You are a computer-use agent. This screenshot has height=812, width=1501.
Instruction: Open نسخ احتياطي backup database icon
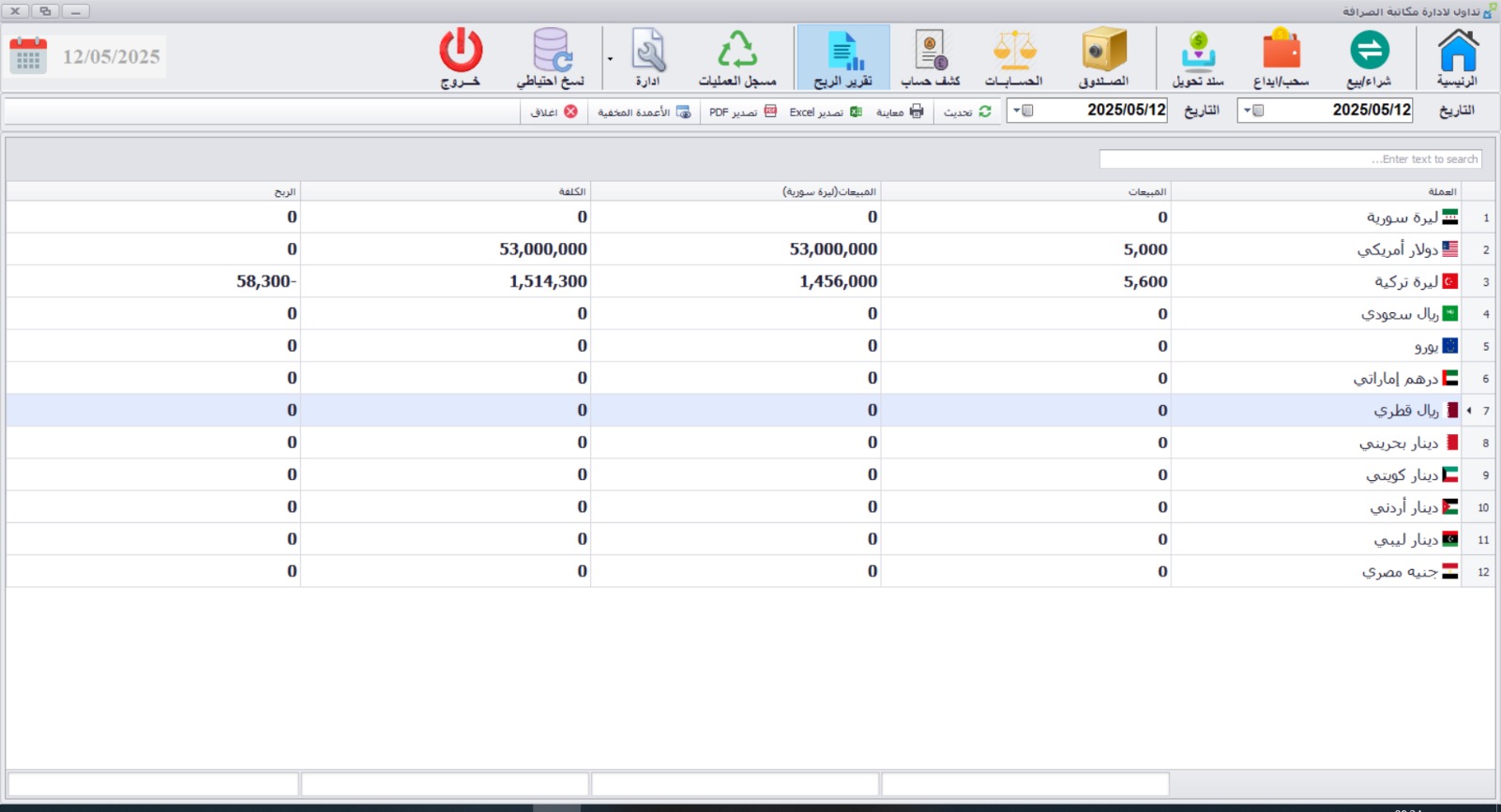point(551,57)
